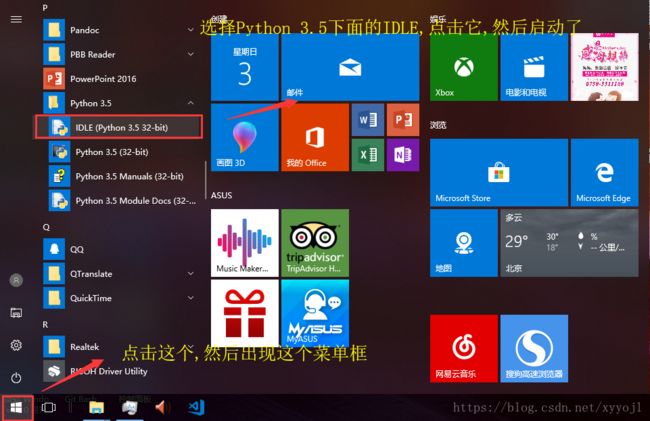Open the Movies & TV (电影和电视) tile

tap(534, 67)
